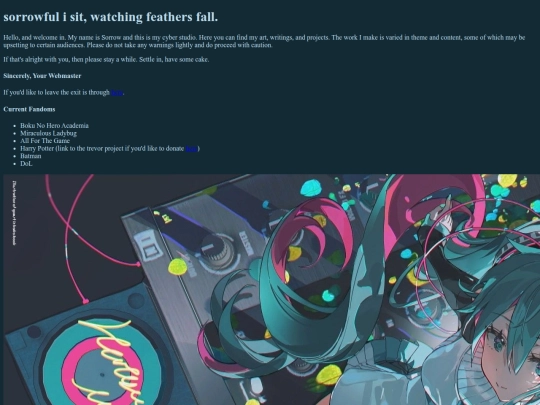Click the small icon on the mixer panel

tap(149, 246)
